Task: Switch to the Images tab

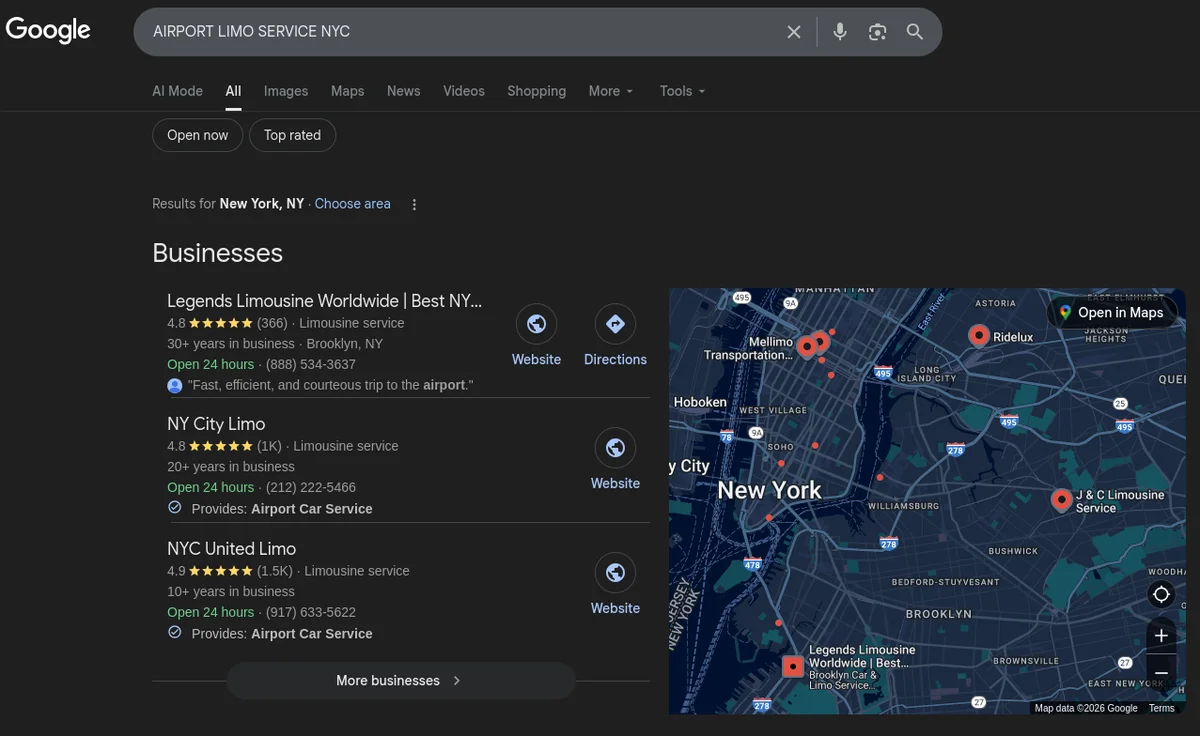Action: [286, 91]
